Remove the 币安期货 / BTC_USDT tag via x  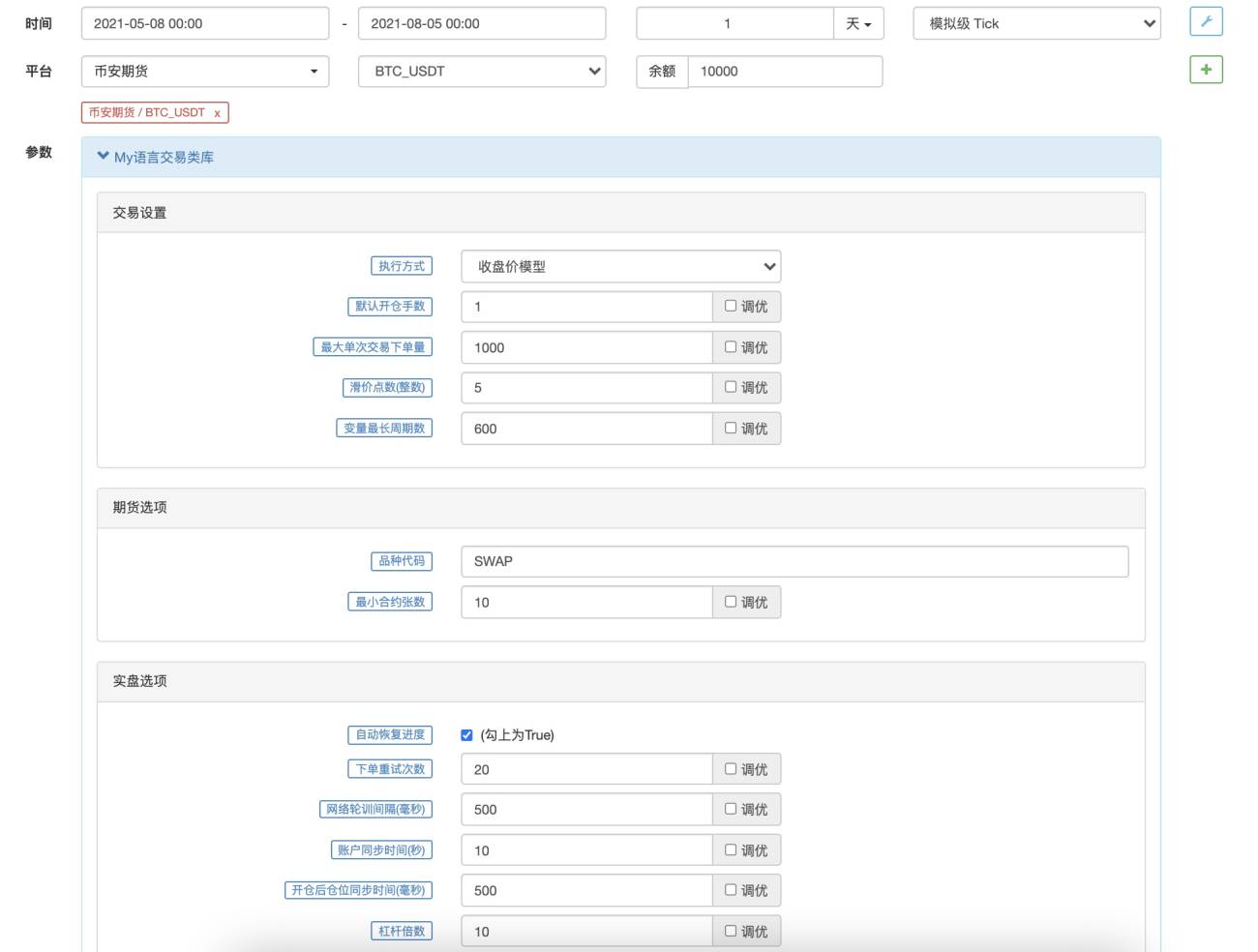pos(217,113)
